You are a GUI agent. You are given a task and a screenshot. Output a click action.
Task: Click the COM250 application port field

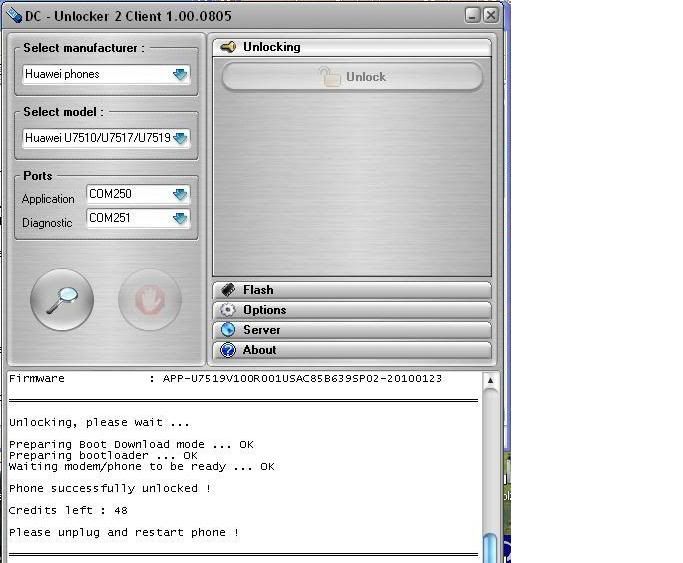point(138,194)
